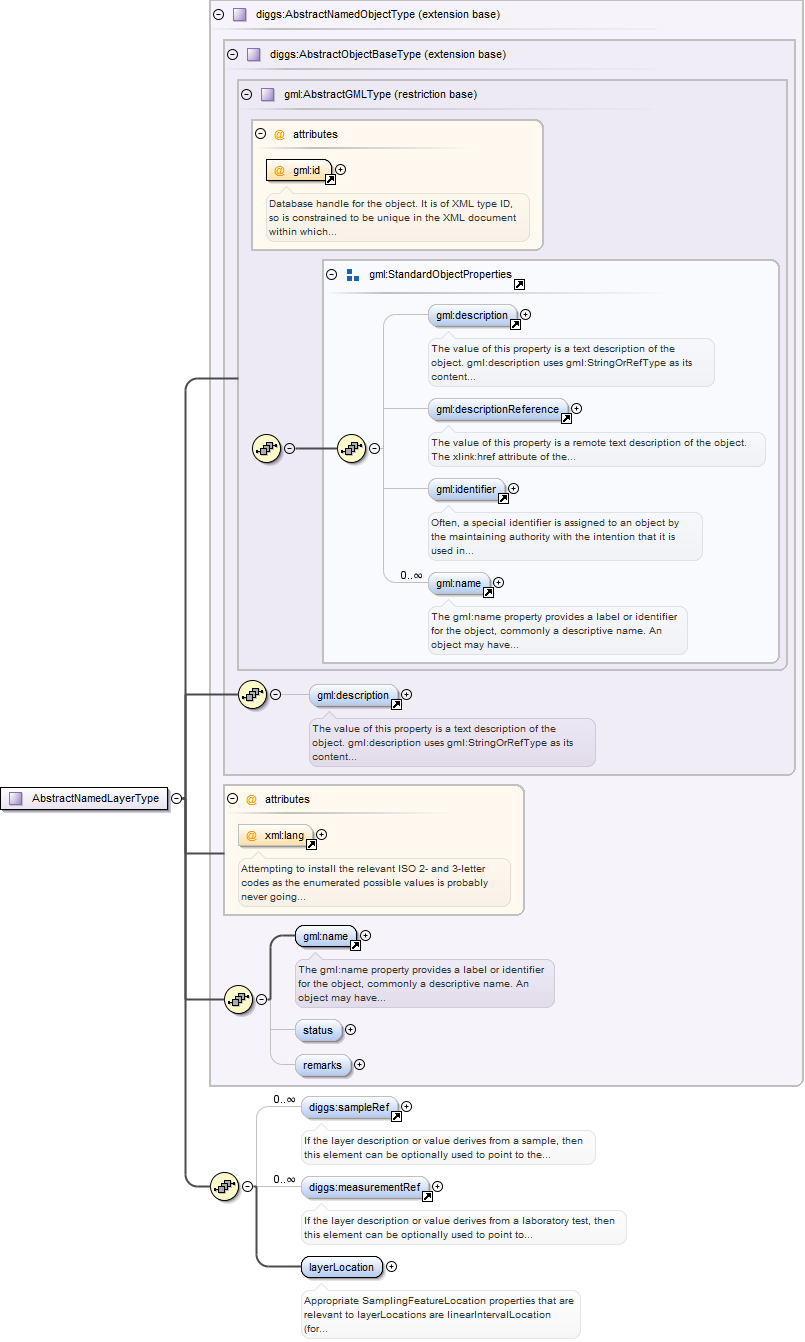Click the sequence compositor icon left of gml:name group
The image size is (805, 1342).
[238, 998]
